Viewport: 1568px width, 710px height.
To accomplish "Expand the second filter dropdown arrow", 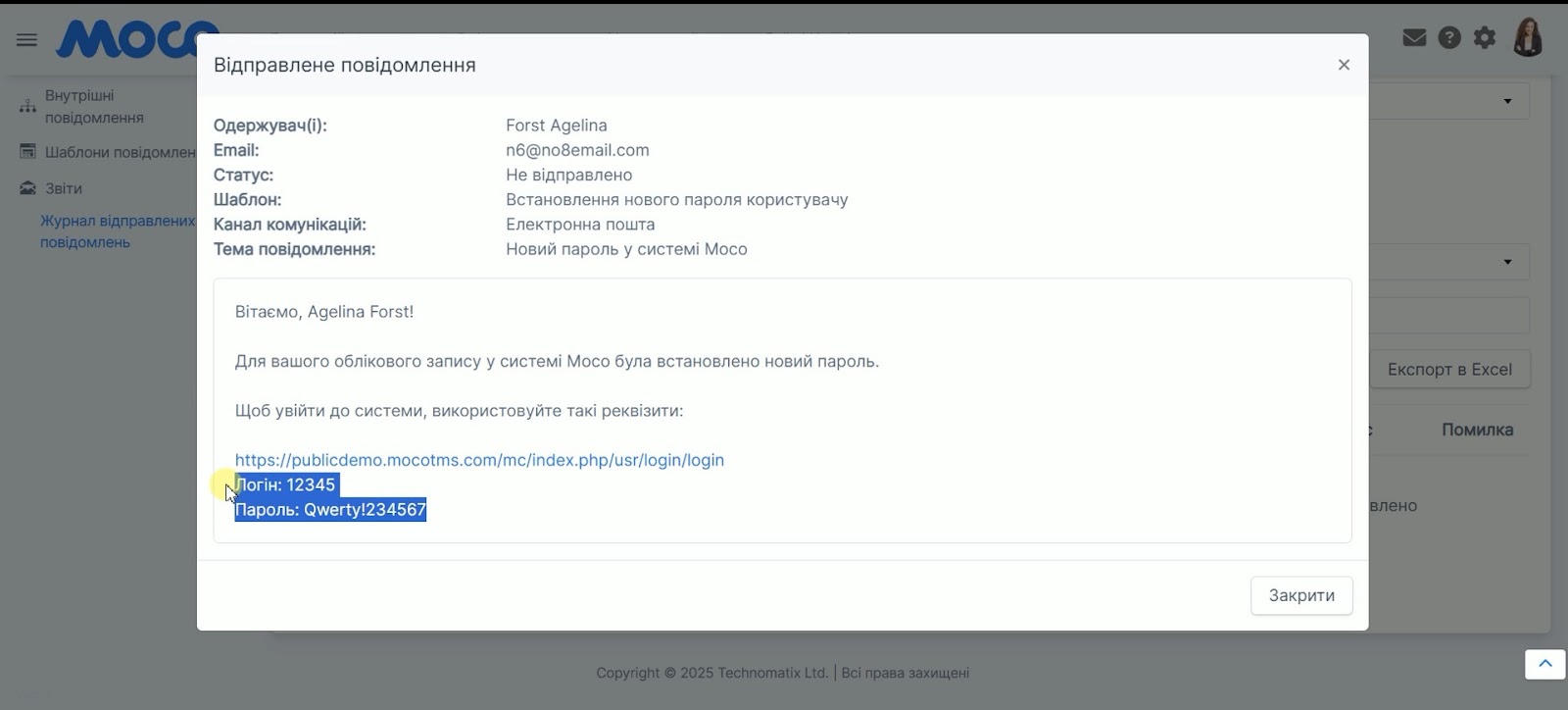I will point(1507,262).
